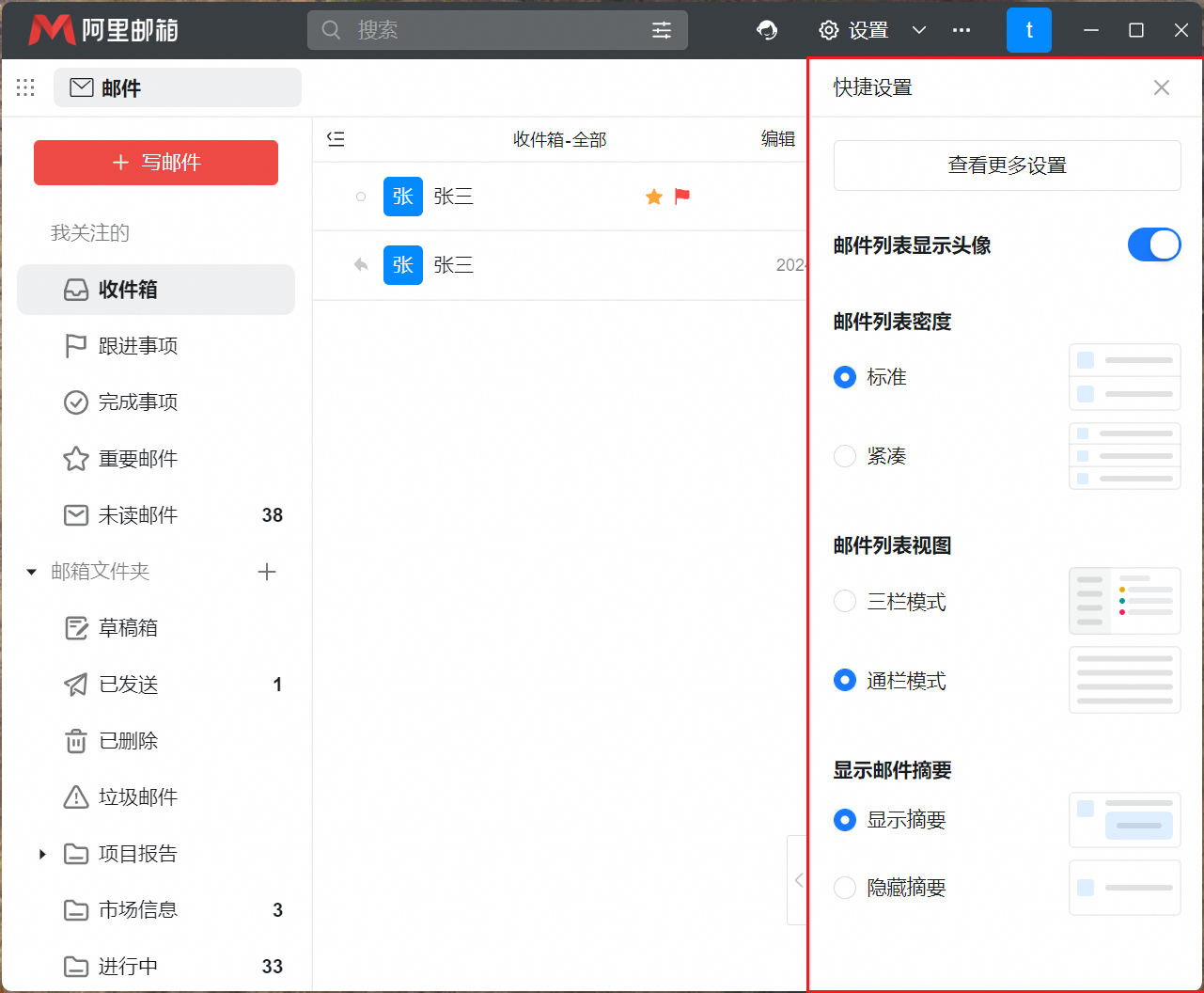Select 显示摘要 option
This screenshot has width=1204, height=993.
point(845,820)
